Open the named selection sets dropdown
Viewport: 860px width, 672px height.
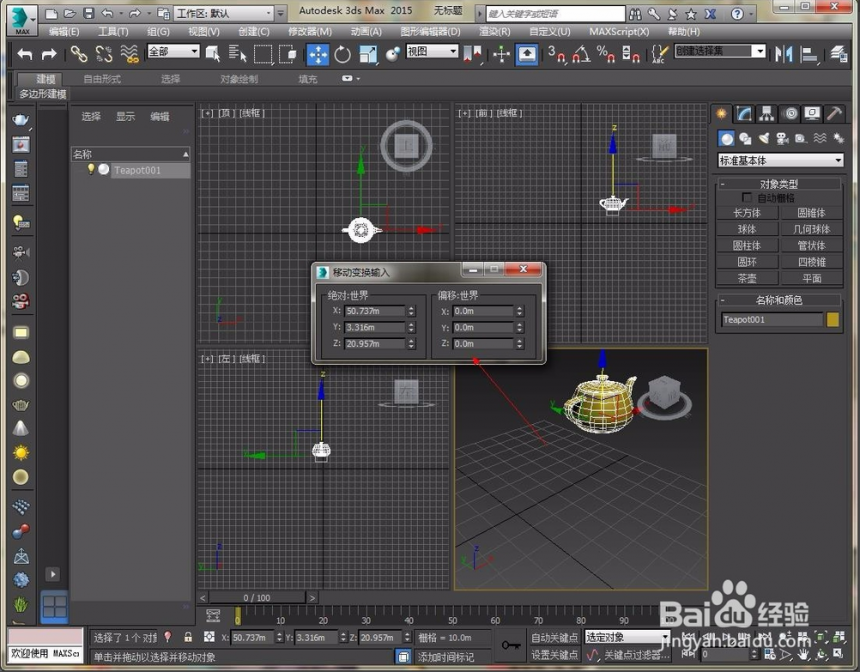[720, 52]
